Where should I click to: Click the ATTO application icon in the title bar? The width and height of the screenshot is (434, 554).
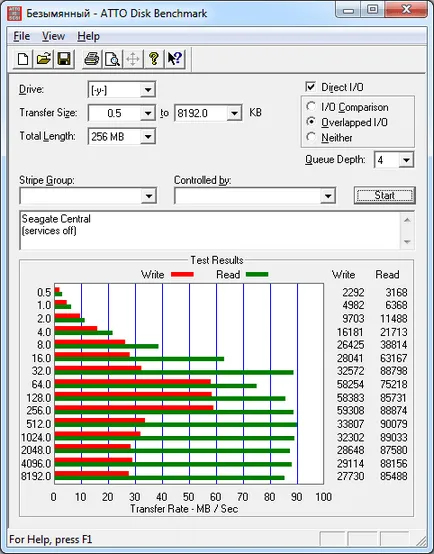pyautogui.click(x=14, y=13)
